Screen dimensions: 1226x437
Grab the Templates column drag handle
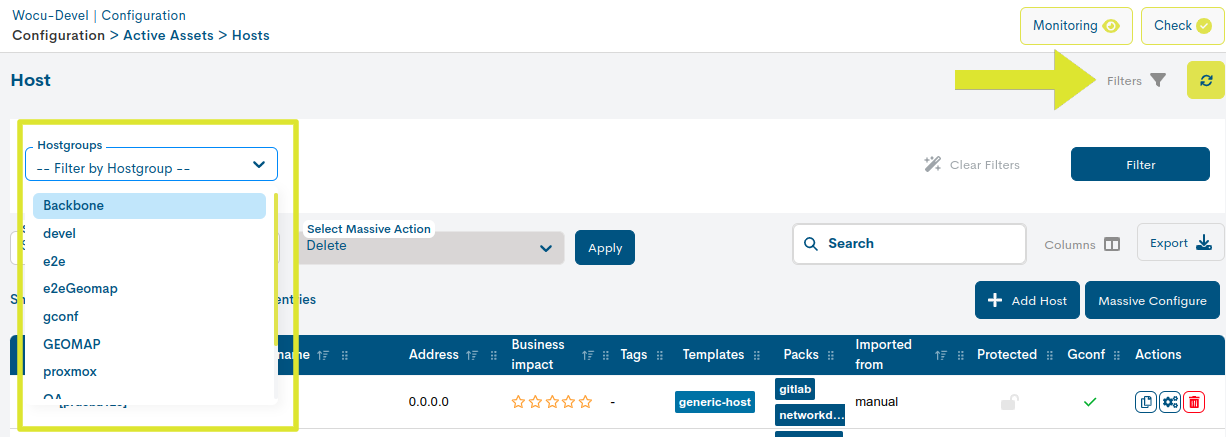point(758,355)
